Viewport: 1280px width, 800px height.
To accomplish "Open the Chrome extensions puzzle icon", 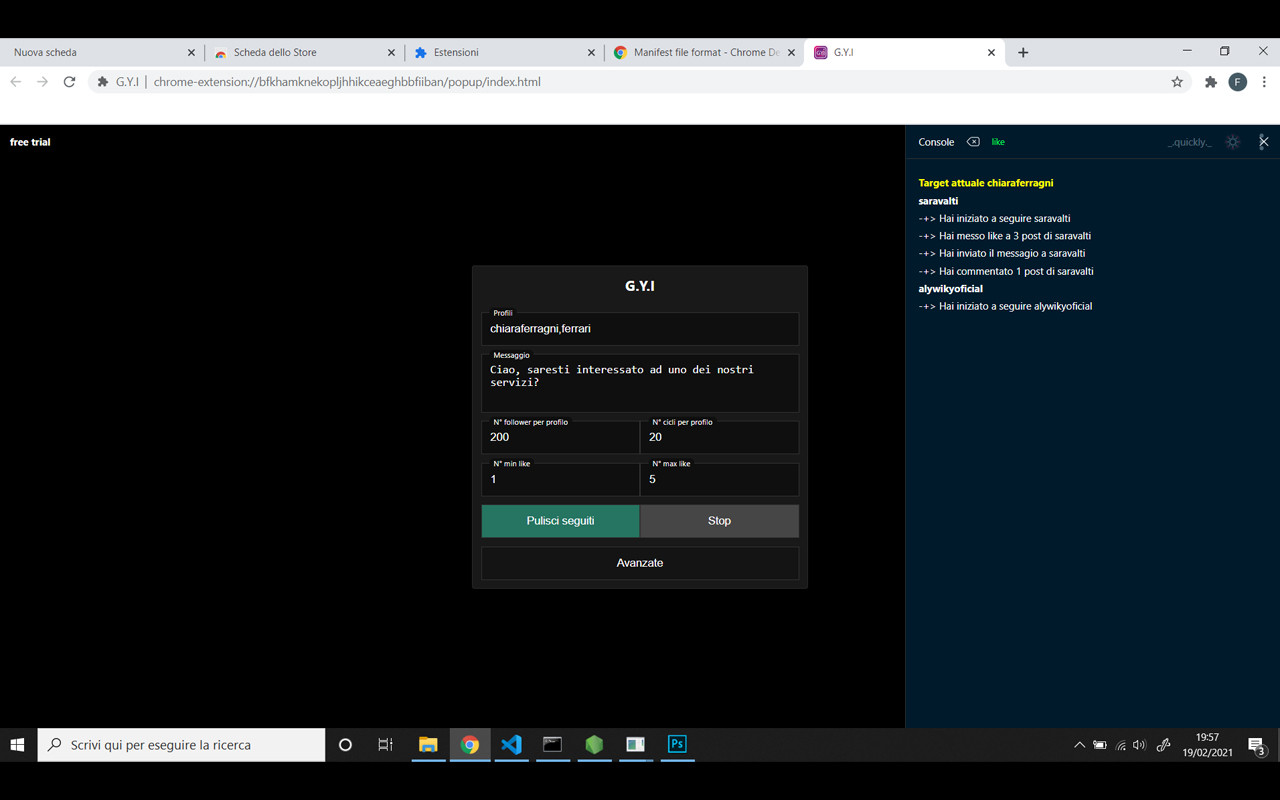I will (x=1210, y=82).
